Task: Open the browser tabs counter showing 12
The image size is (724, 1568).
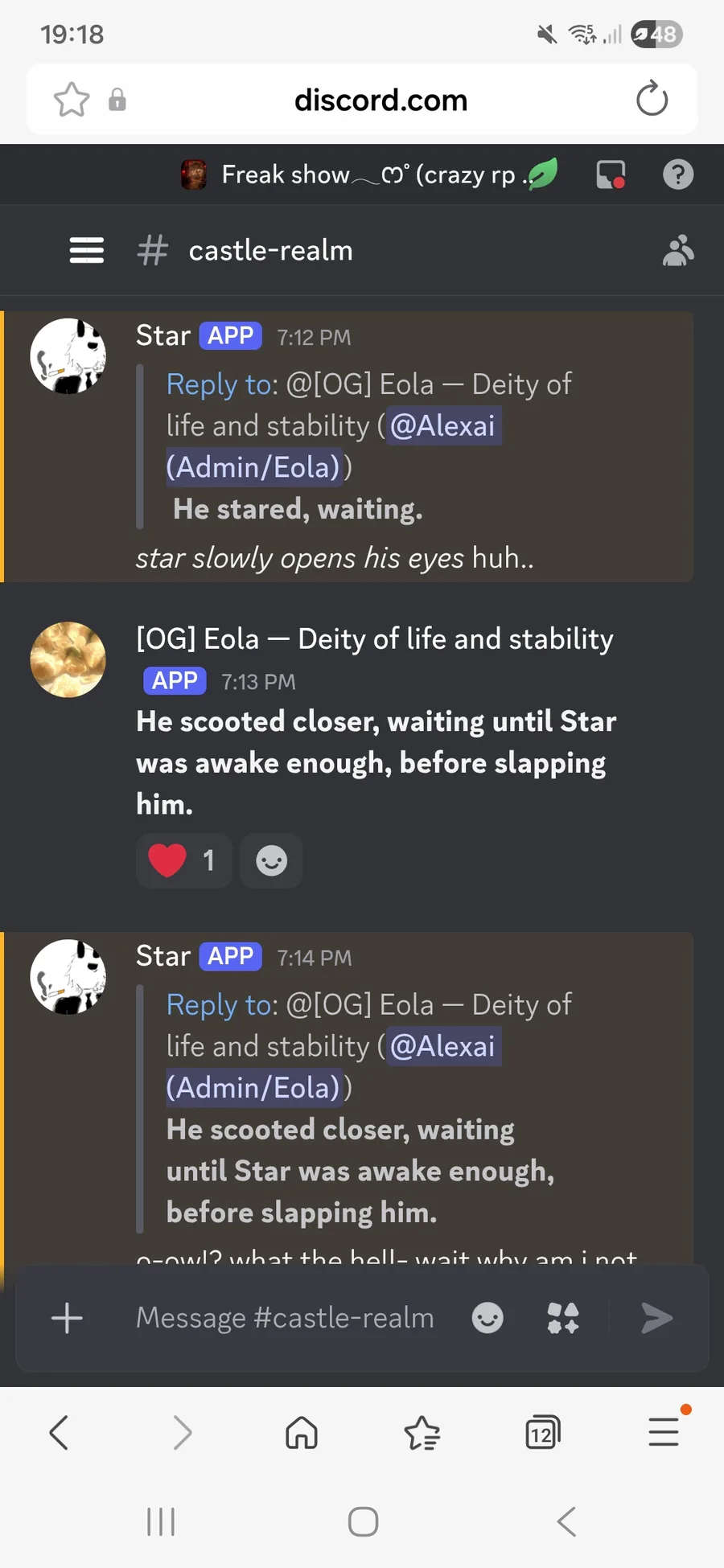Action: tap(543, 1433)
